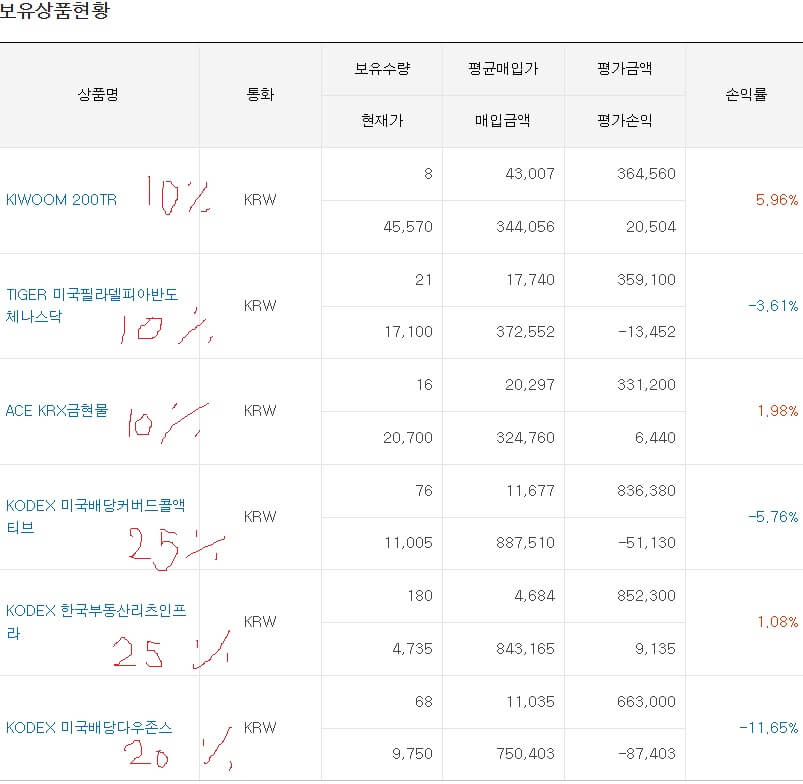This screenshot has width=803, height=784.
Task: Select the 1.98% return value
Action: pos(777,411)
